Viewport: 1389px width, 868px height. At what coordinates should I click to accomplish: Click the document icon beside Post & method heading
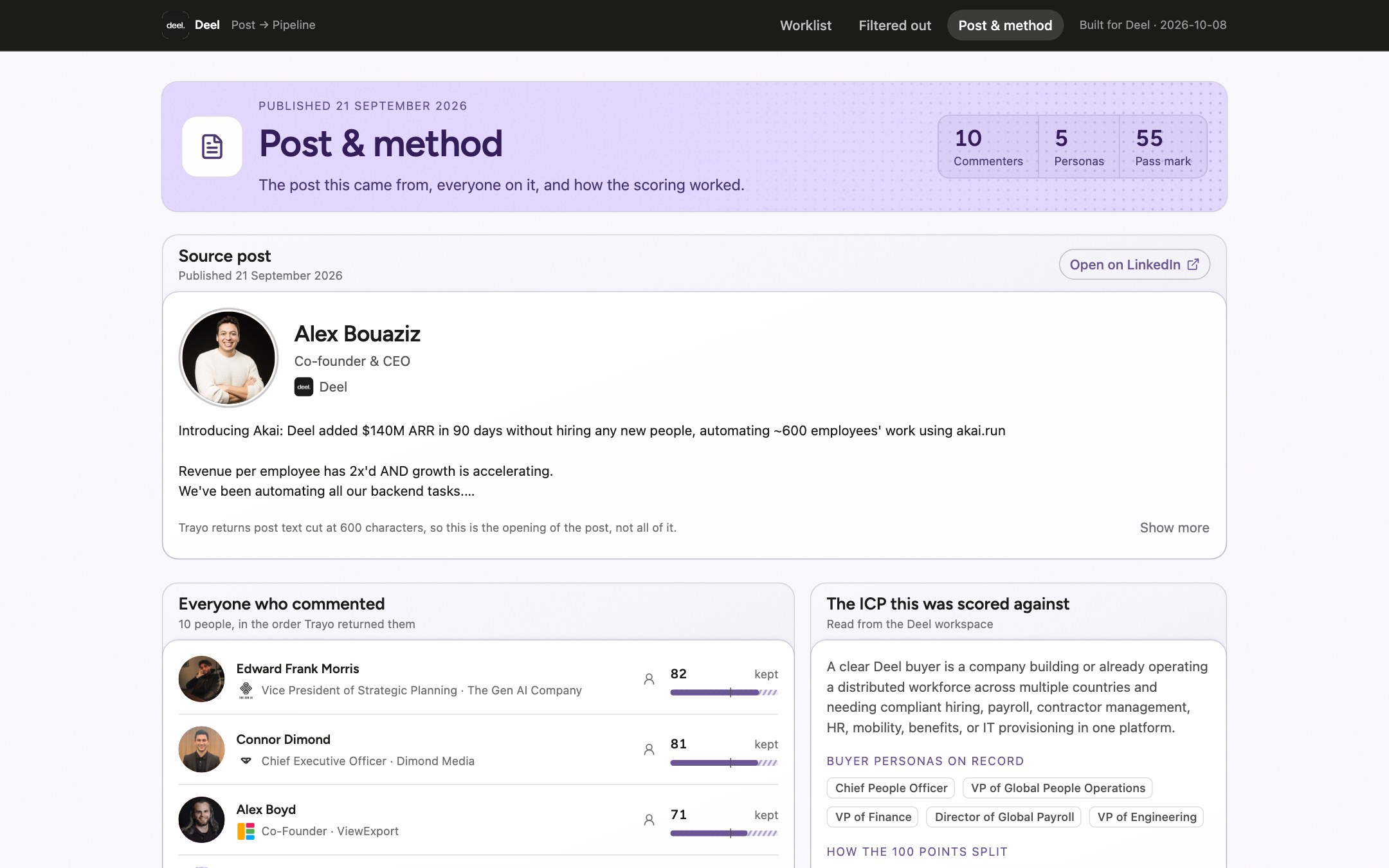pyautogui.click(x=212, y=147)
